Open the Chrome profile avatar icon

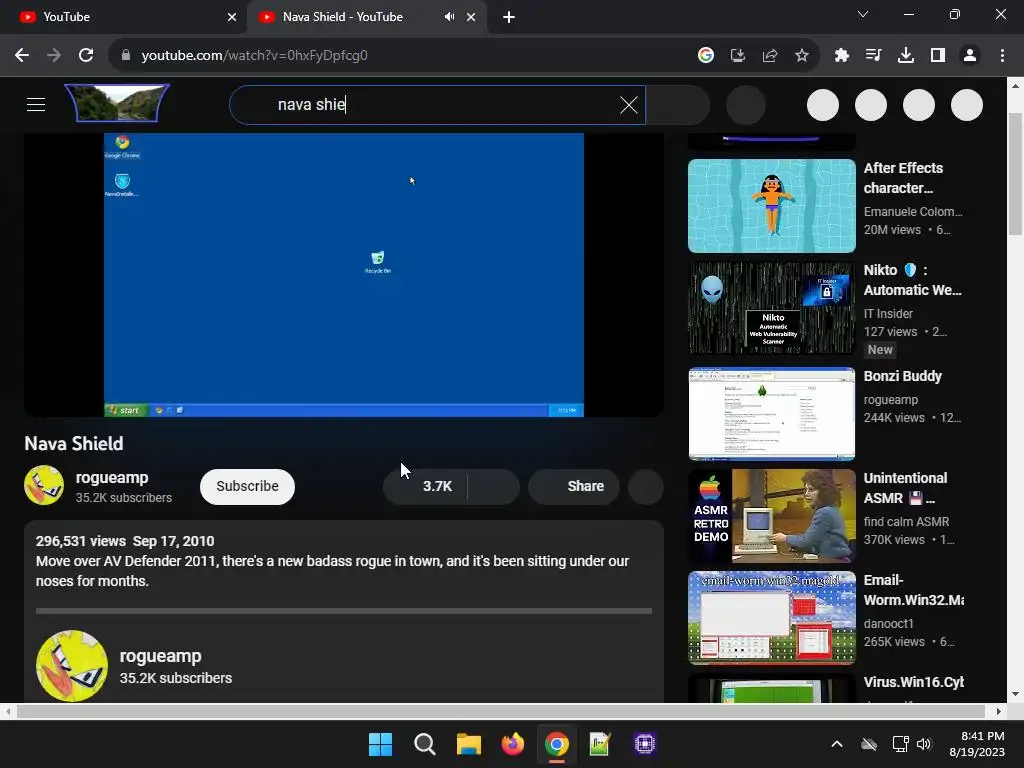pos(970,56)
